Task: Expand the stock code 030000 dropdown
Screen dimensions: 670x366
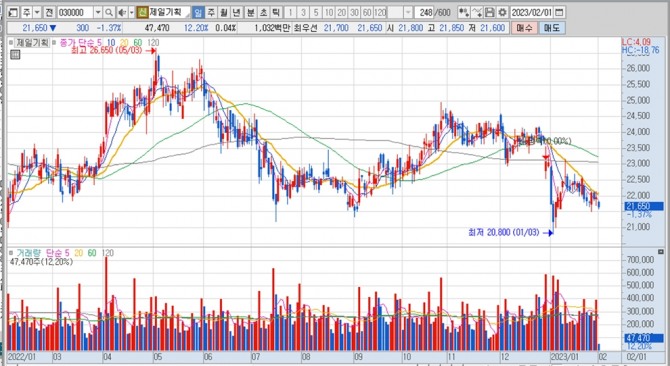Action: tap(98, 12)
